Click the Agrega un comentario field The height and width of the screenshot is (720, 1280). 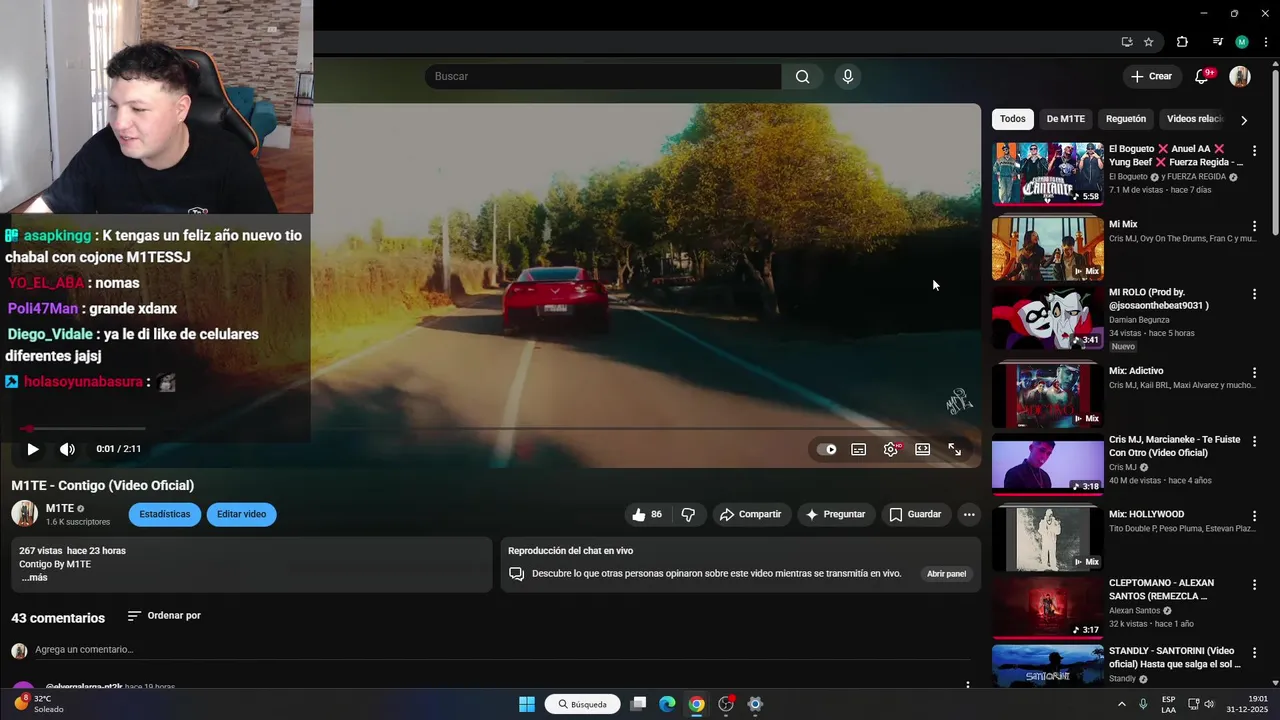click(x=502, y=650)
